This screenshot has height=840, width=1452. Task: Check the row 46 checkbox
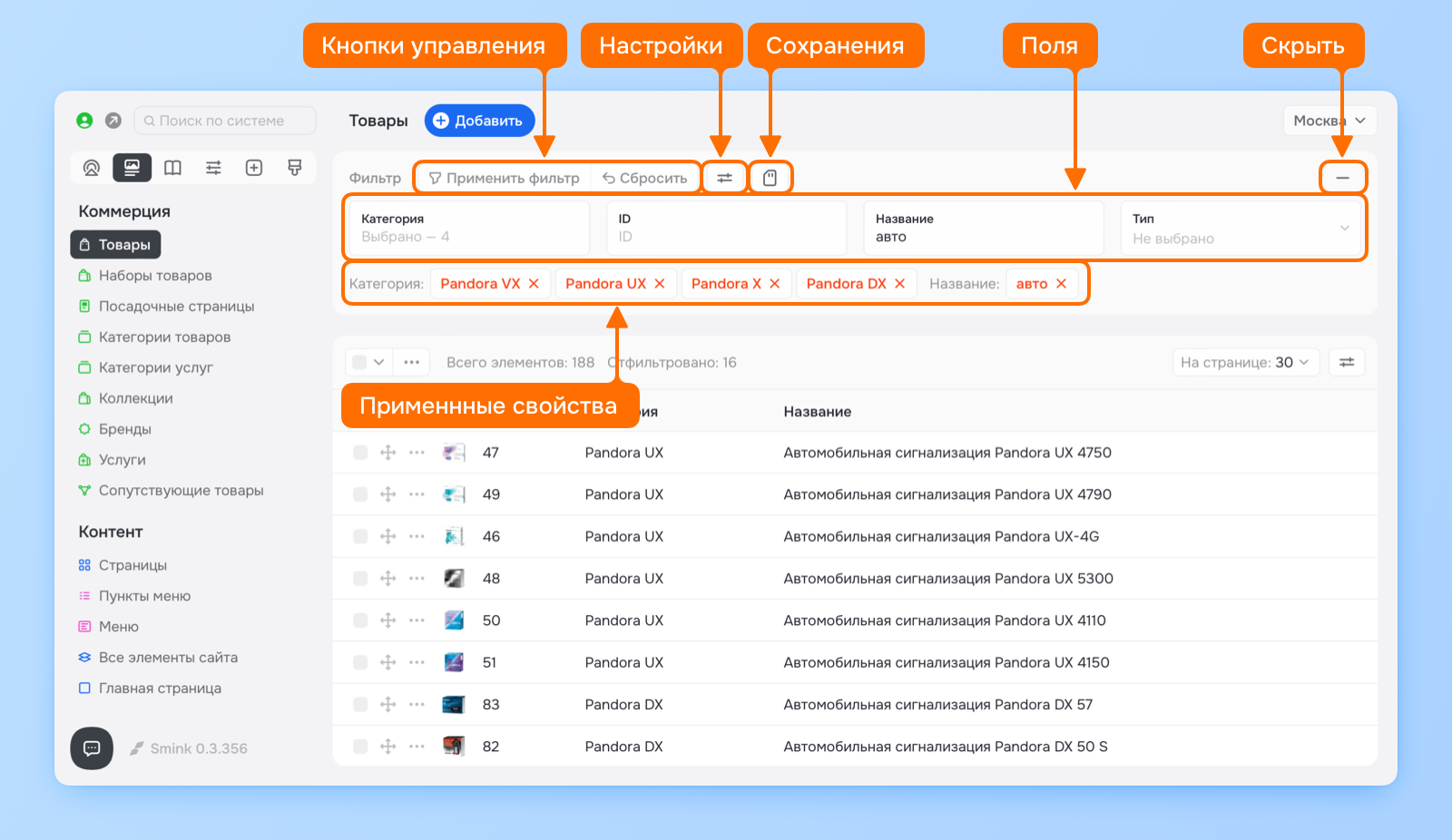tap(360, 536)
